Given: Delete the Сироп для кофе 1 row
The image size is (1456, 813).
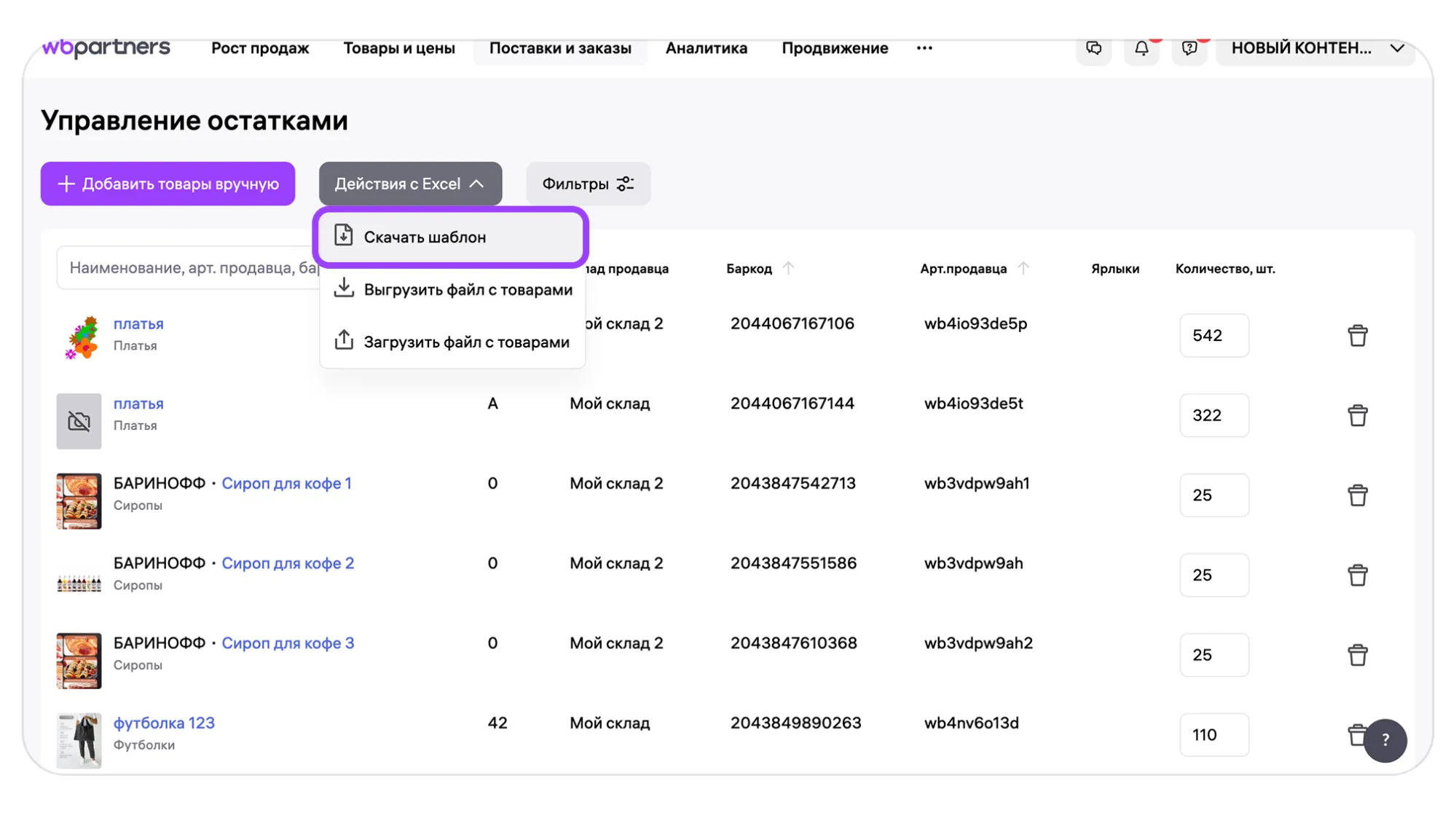Looking at the screenshot, I should [1357, 495].
